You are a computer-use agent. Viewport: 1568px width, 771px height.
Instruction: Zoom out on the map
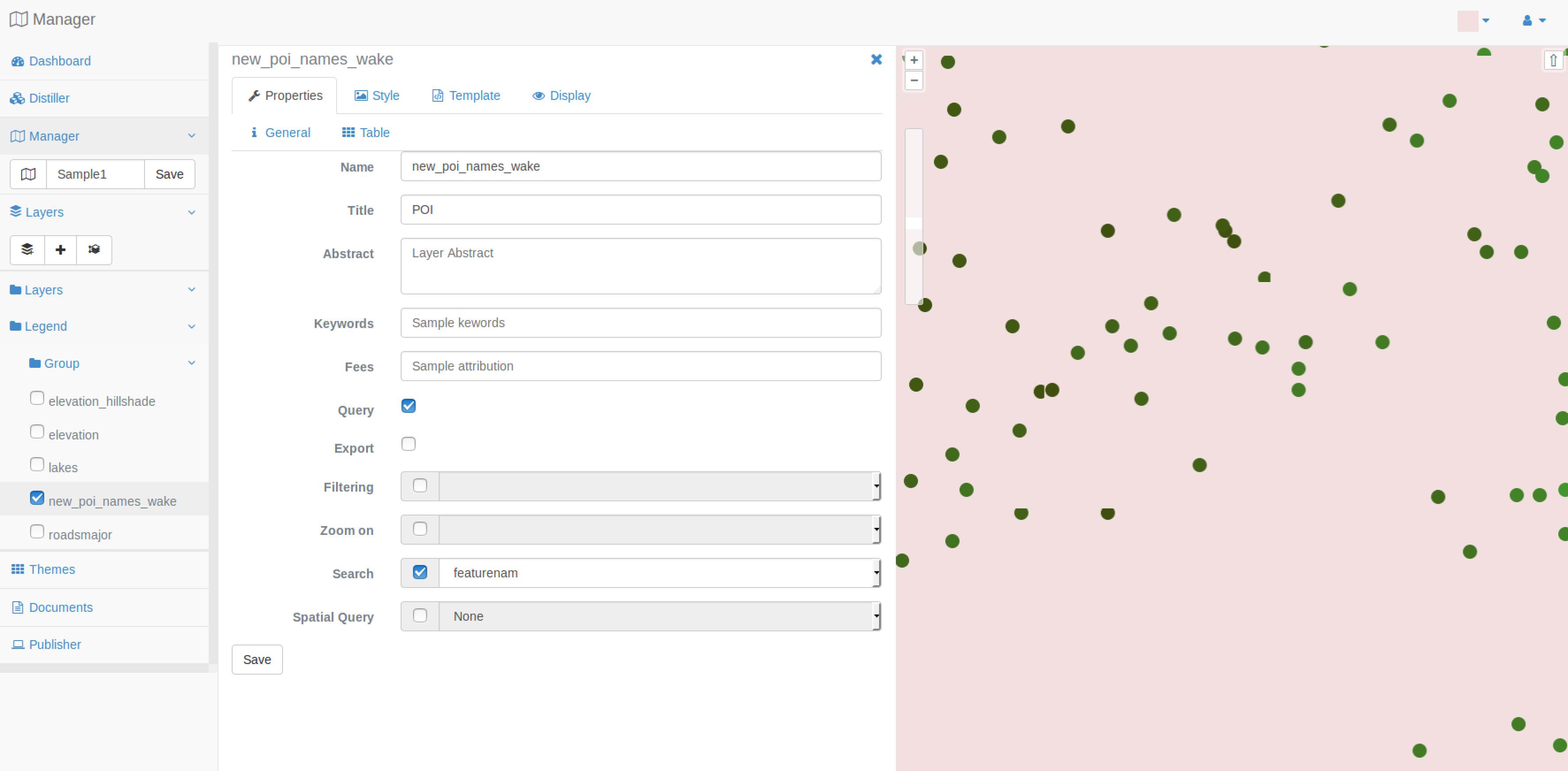point(914,80)
